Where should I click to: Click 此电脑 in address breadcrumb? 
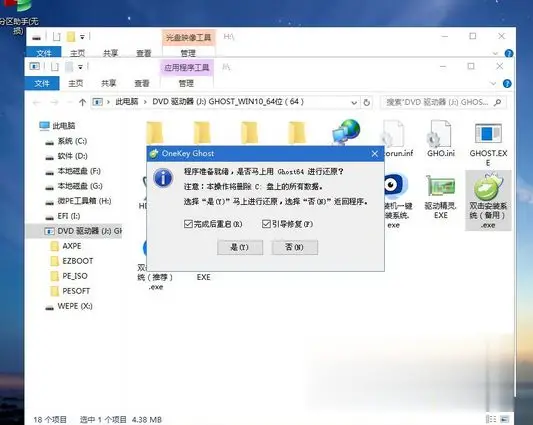point(127,102)
